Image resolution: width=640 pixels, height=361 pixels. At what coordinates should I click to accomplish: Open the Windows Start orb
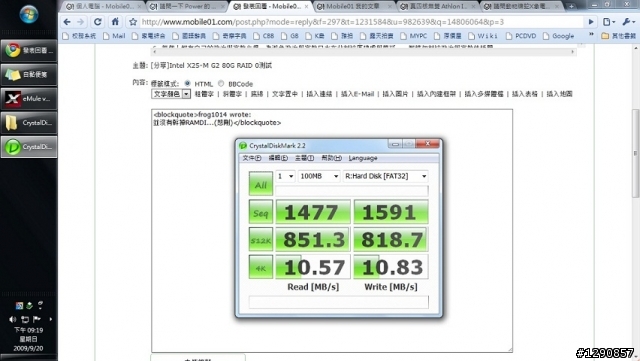pyautogui.click(x=29, y=15)
